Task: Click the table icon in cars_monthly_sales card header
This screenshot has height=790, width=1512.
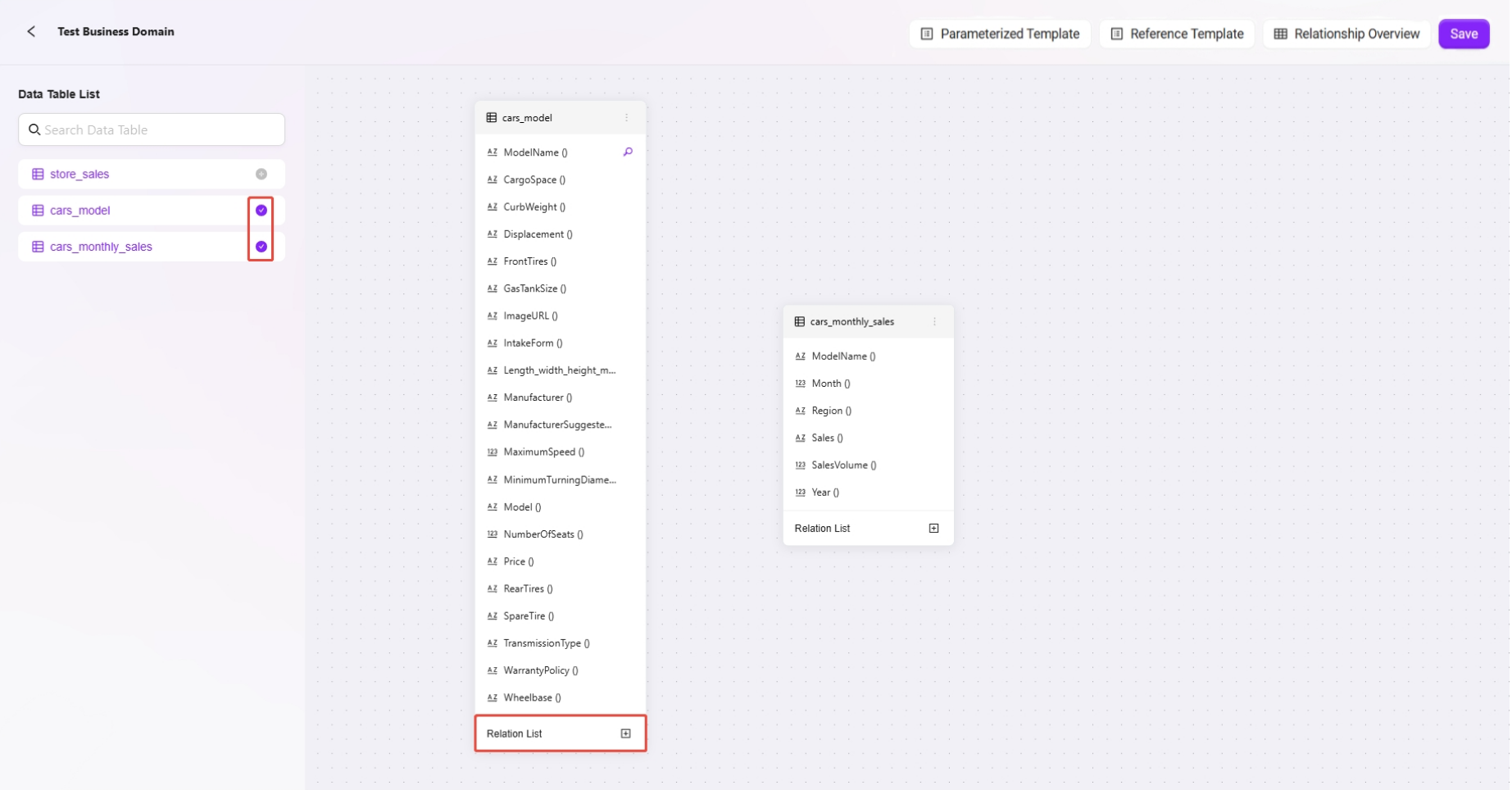Action: click(800, 321)
